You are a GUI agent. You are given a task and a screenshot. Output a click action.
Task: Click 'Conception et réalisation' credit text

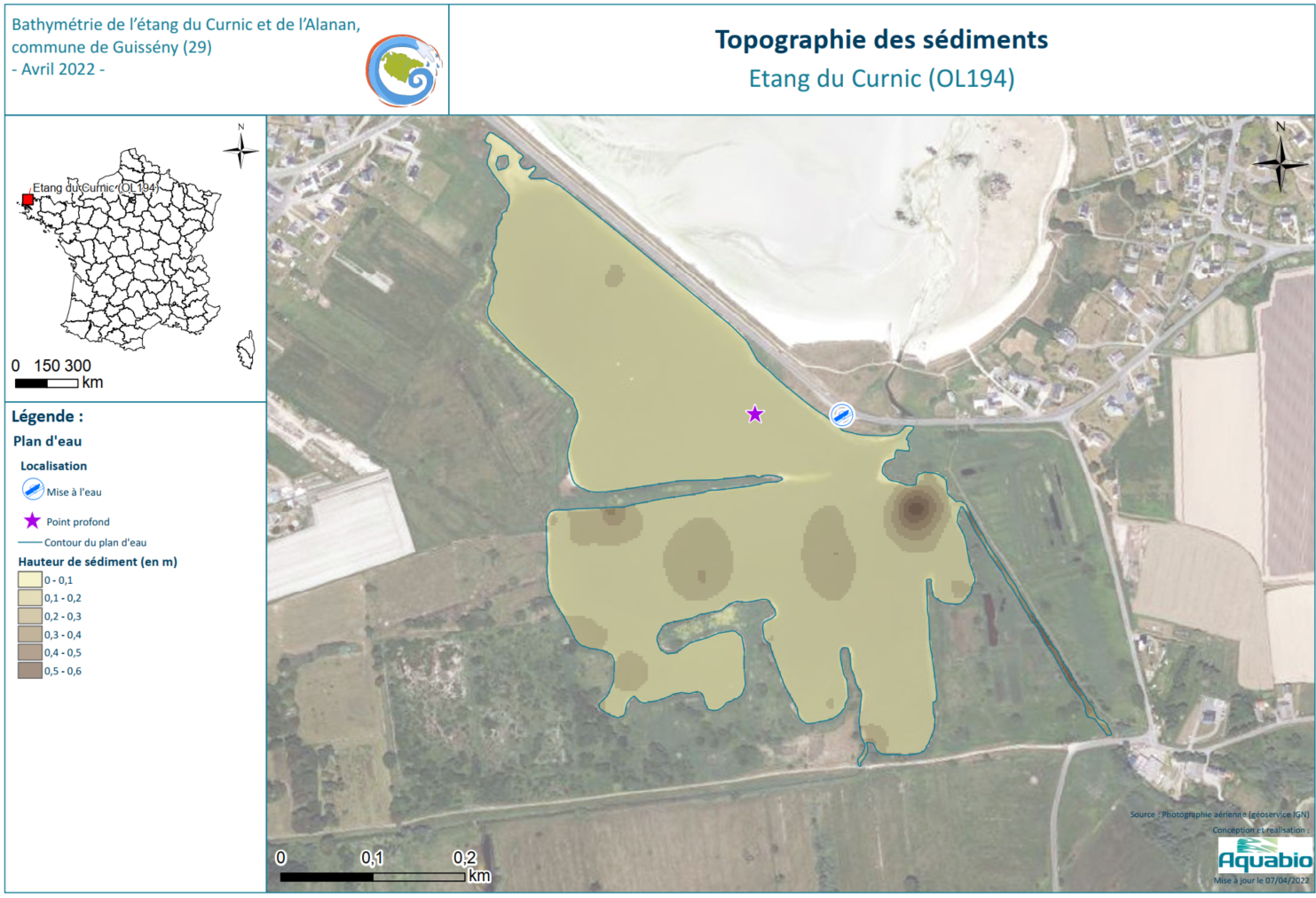pyautogui.click(x=1261, y=831)
